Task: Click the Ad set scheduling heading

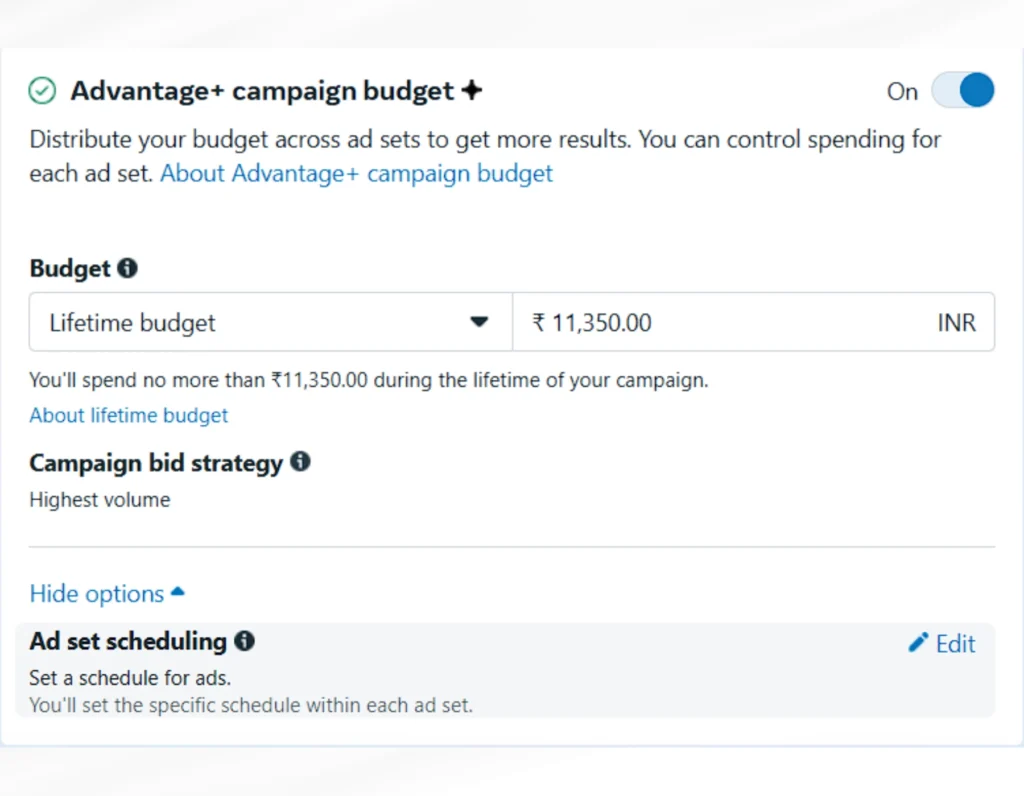Action: click(x=128, y=641)
